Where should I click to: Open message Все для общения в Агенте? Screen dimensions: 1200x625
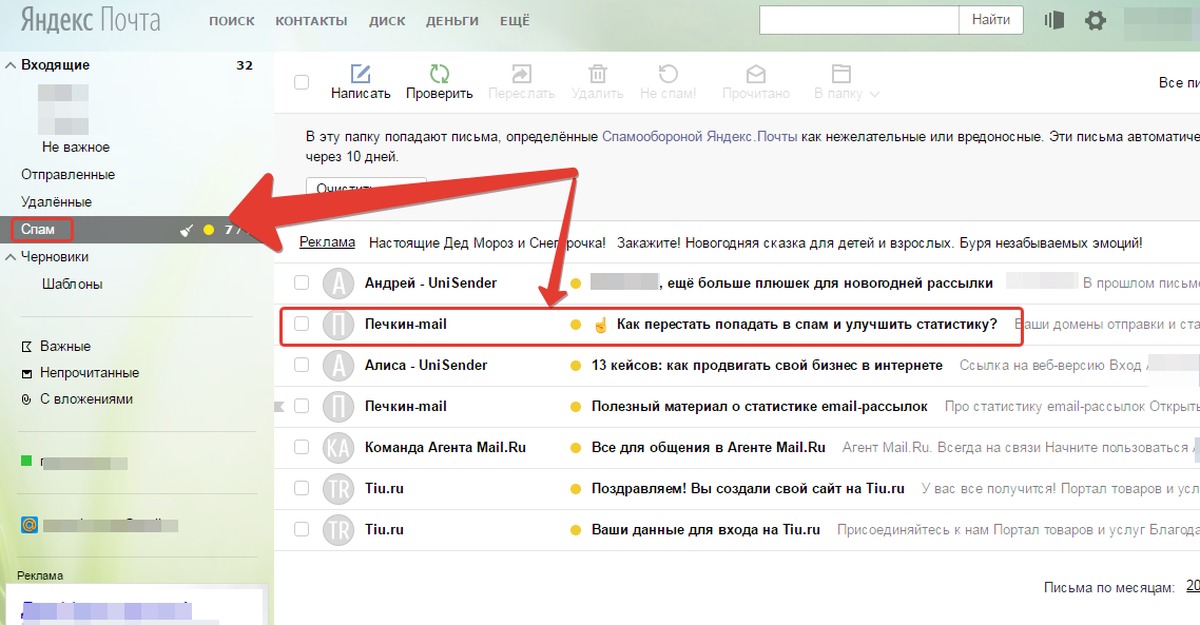point(708,447)
